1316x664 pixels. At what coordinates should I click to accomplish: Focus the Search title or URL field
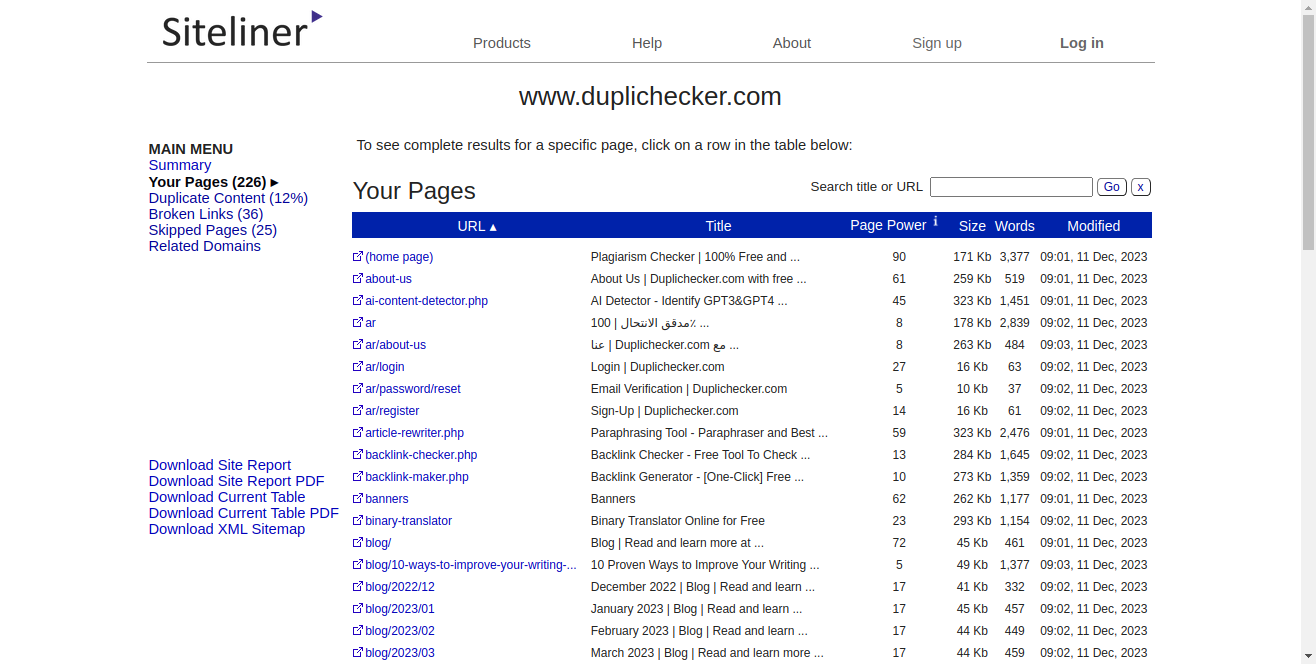click(1011, 187)
